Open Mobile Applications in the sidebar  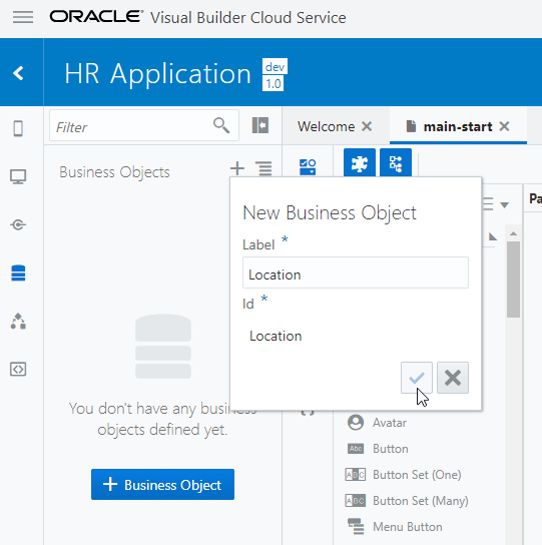18,129
